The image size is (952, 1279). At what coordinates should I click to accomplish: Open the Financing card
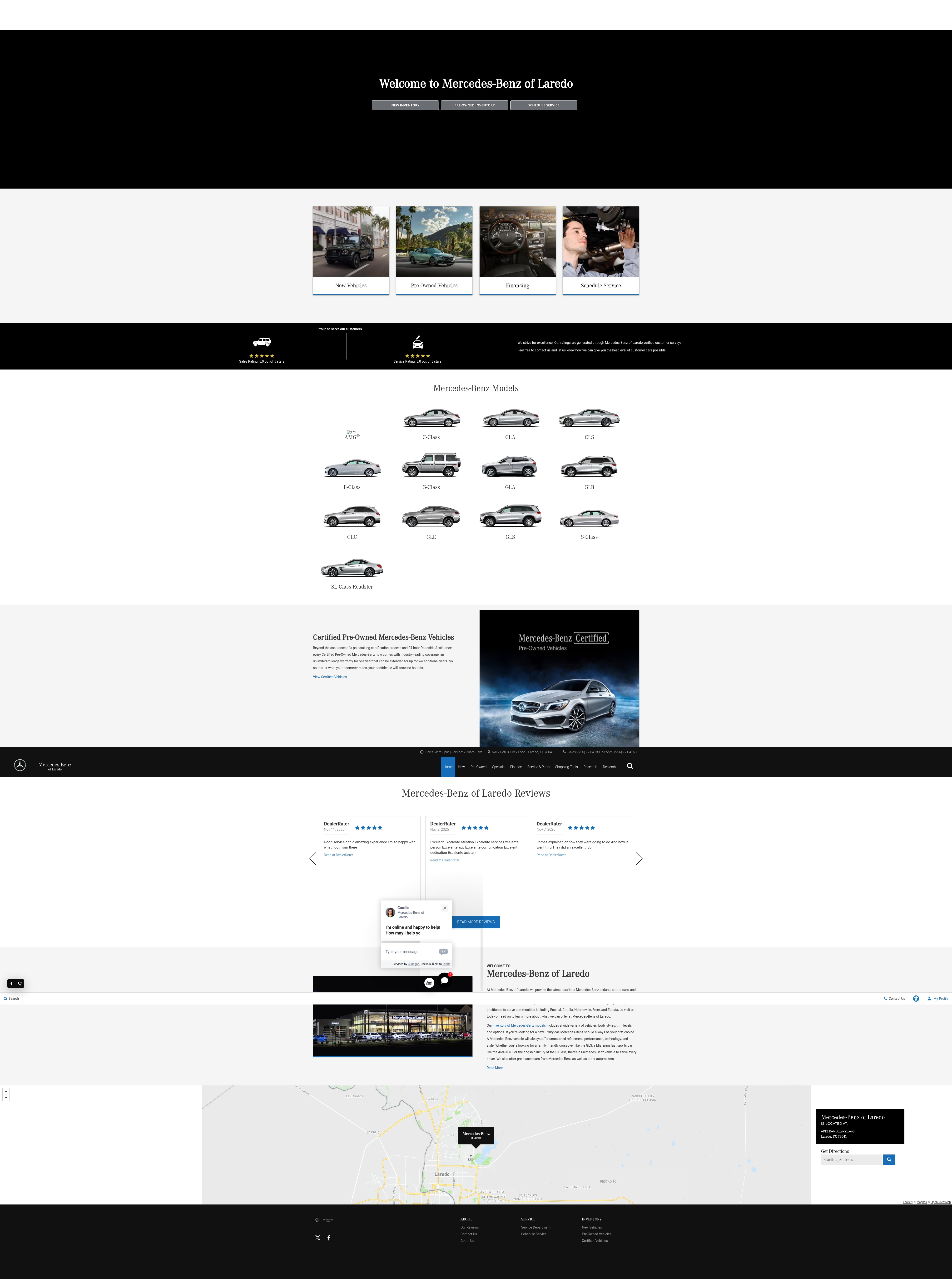(517, 250)
